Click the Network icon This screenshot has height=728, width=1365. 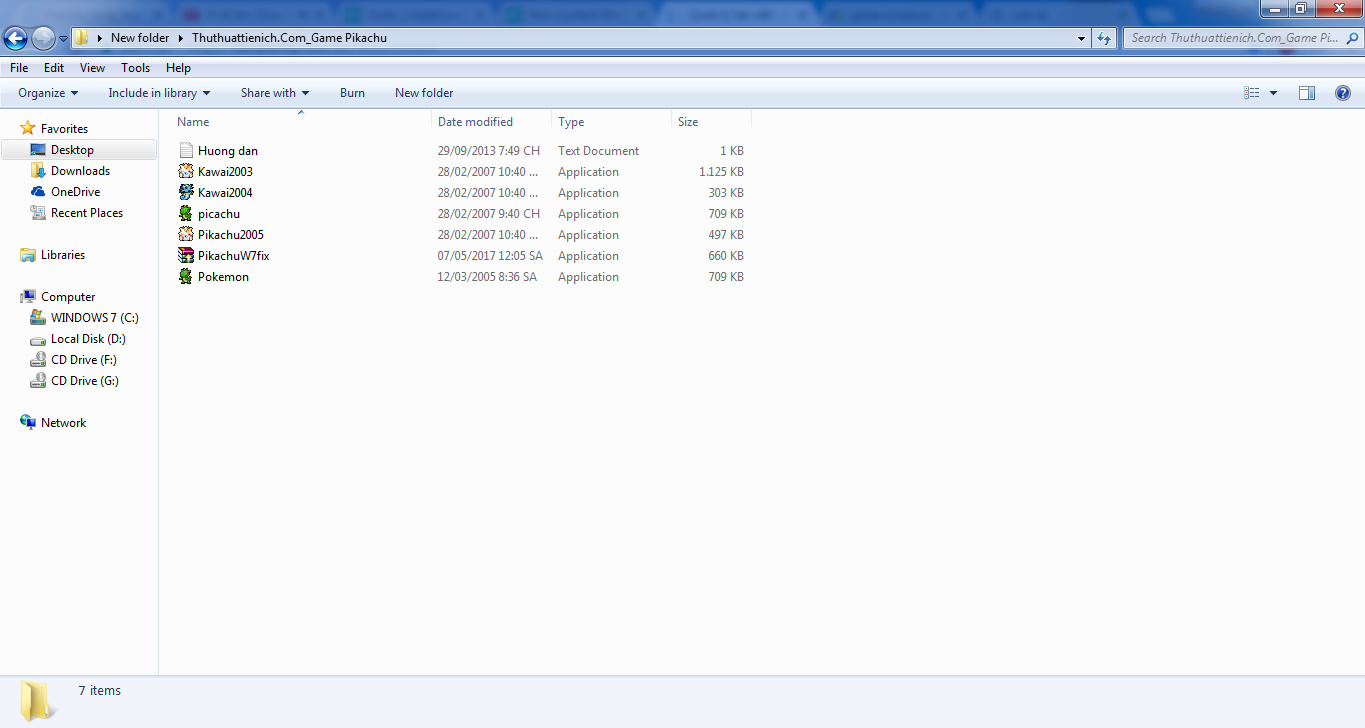point(28,423)
